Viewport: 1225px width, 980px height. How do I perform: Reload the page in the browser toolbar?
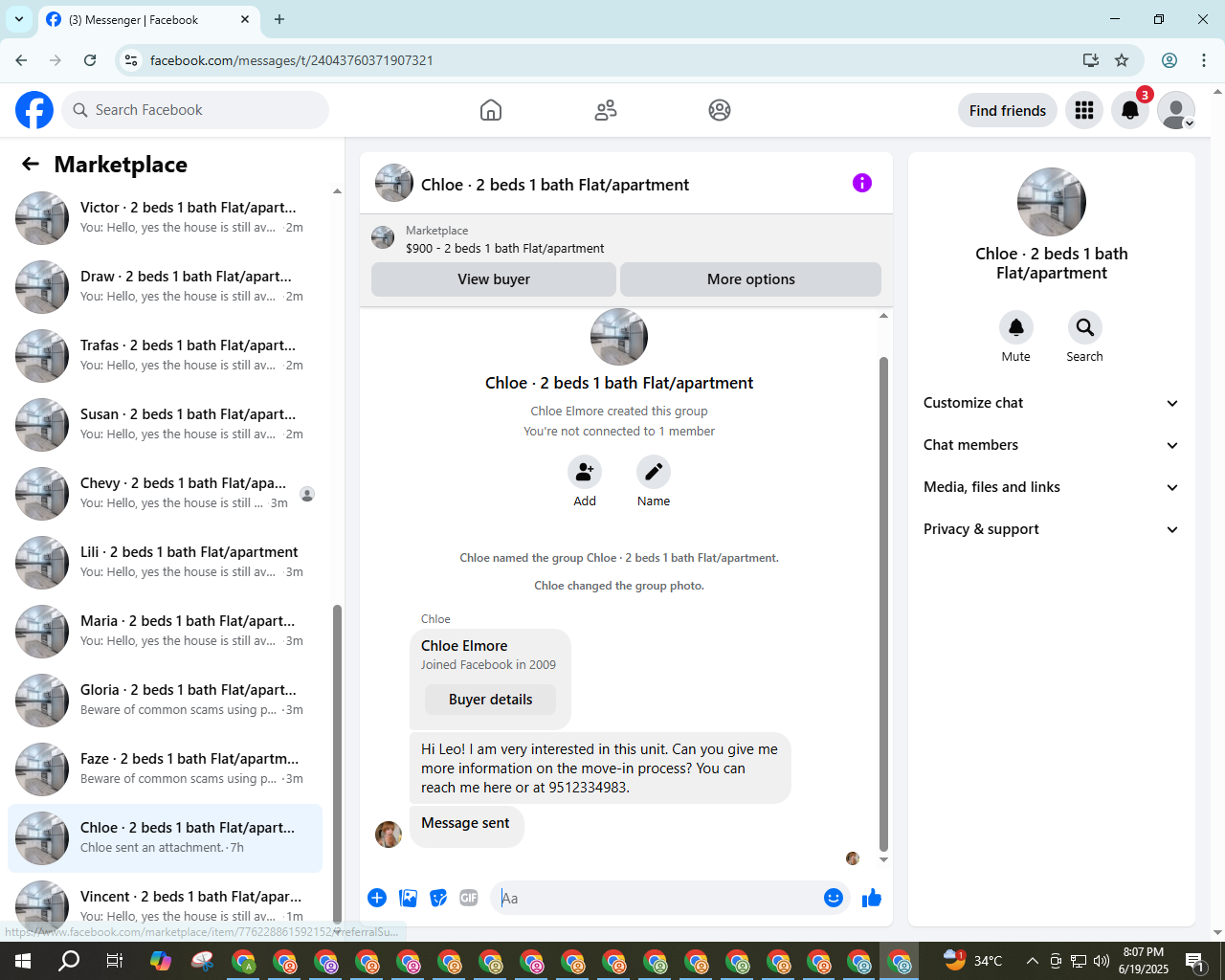90,60
